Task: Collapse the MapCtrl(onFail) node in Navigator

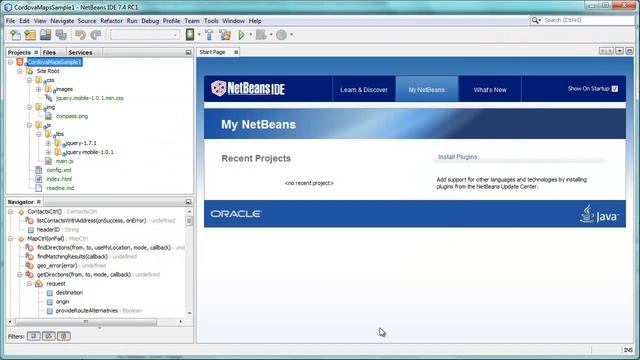Action: click(x=10, y=239)
